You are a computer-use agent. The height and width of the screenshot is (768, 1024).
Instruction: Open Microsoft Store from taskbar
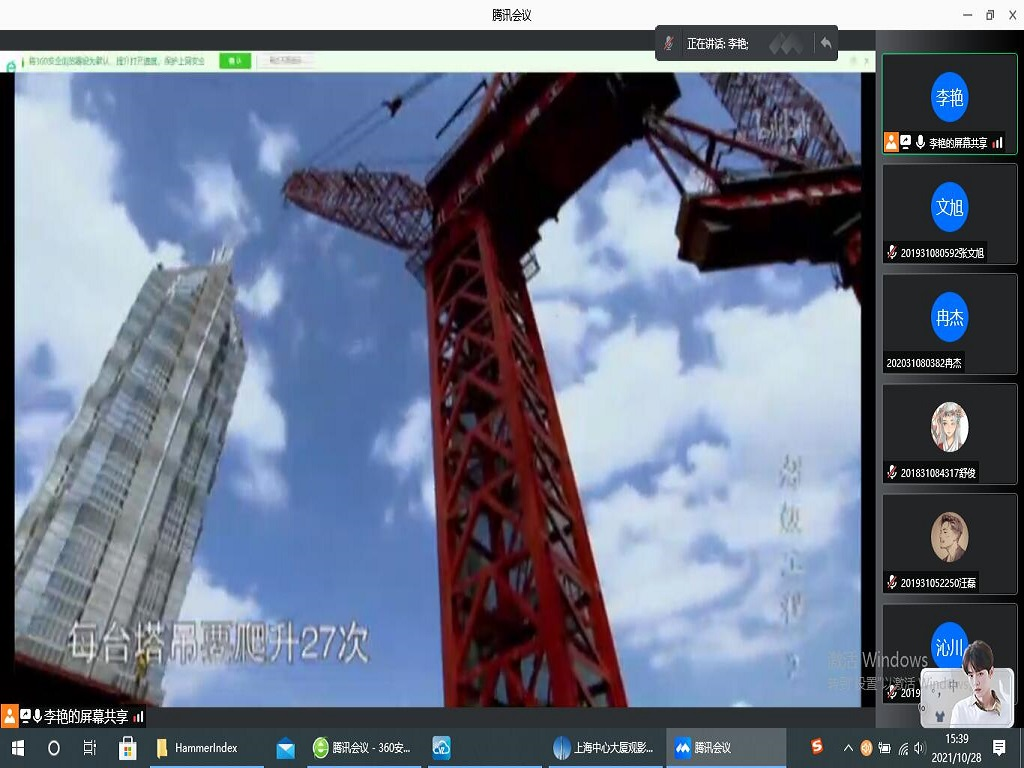click(127, 748)
